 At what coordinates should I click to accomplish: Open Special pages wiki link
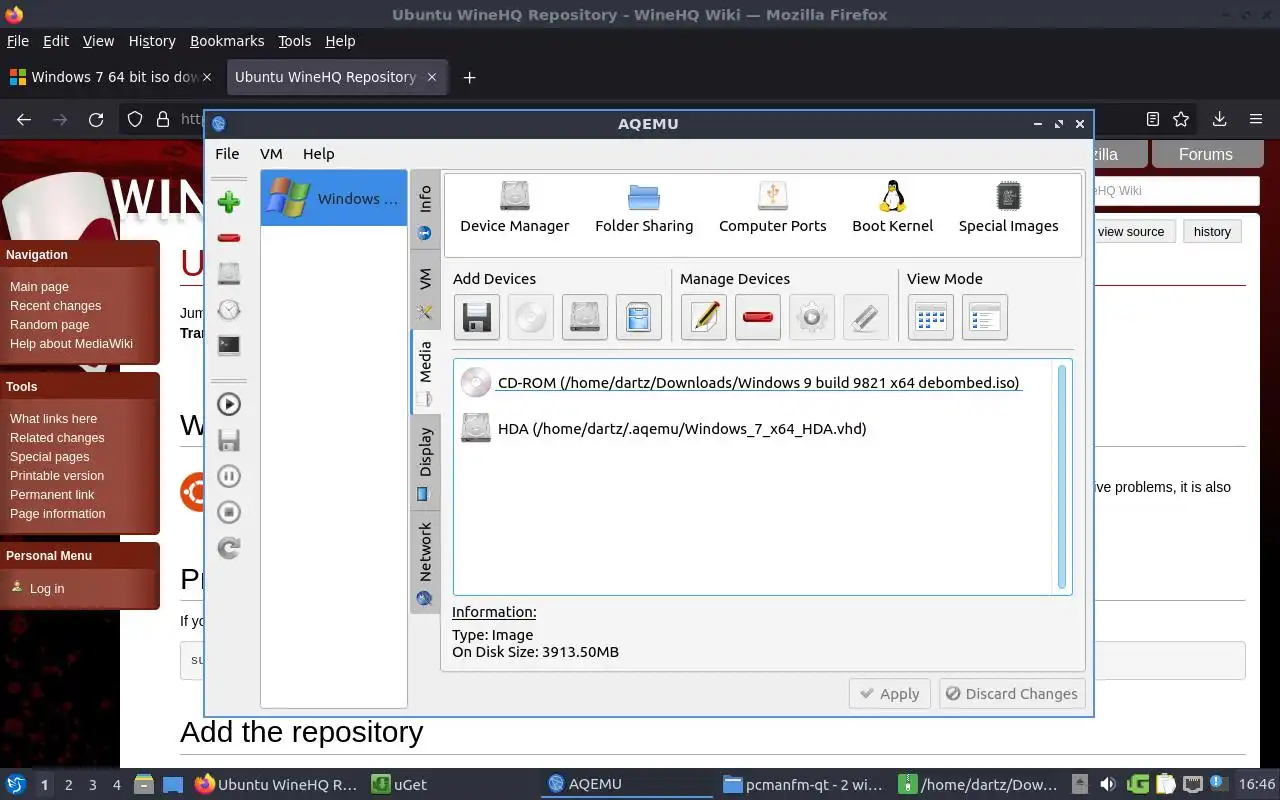pyautogui.click(x=49, y=457)
